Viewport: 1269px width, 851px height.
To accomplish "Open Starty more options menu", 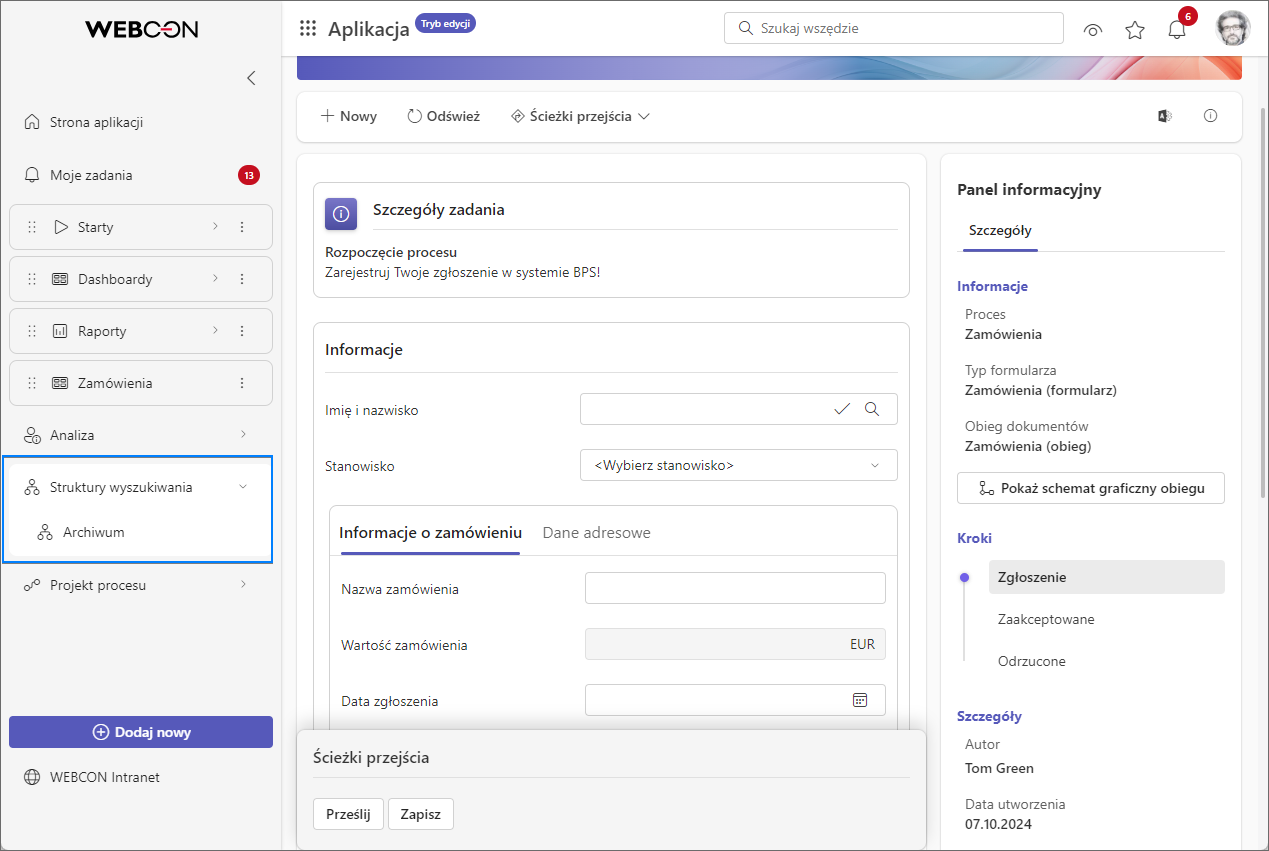I will click(242, 227).
